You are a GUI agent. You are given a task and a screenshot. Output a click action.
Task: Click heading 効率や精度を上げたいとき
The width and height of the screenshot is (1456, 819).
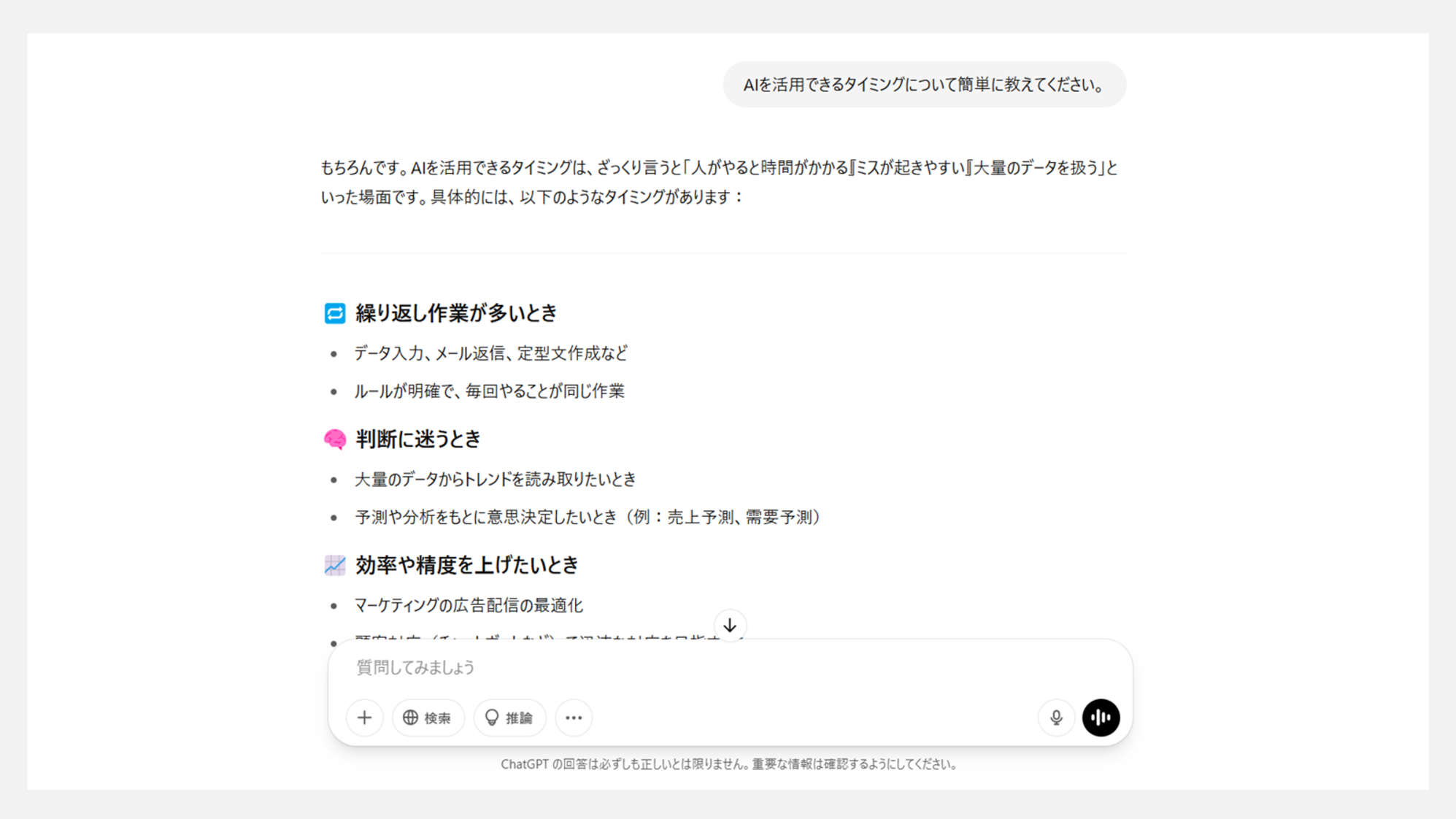click(467, 565)
